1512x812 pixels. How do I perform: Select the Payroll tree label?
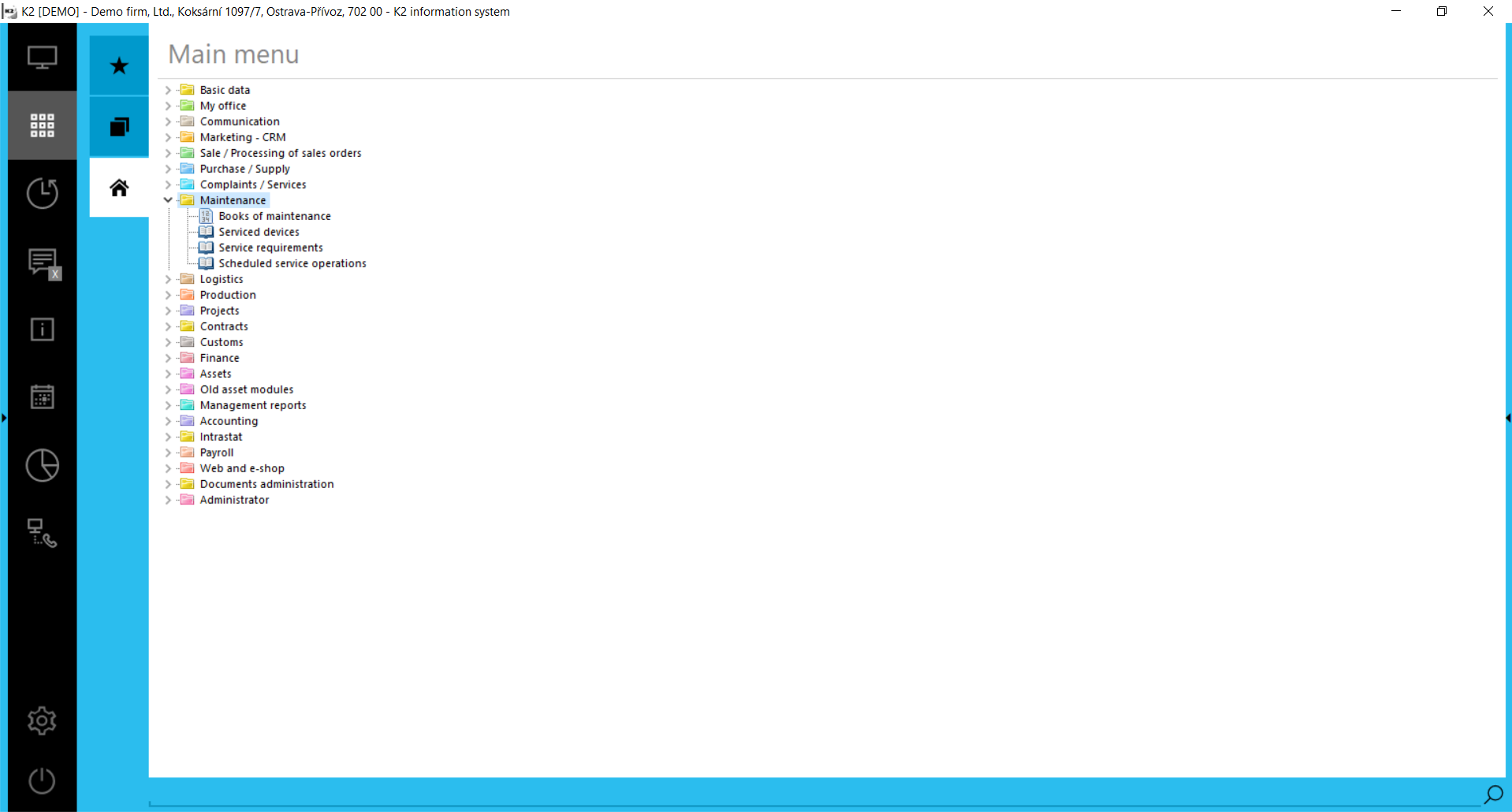point(217,453)
